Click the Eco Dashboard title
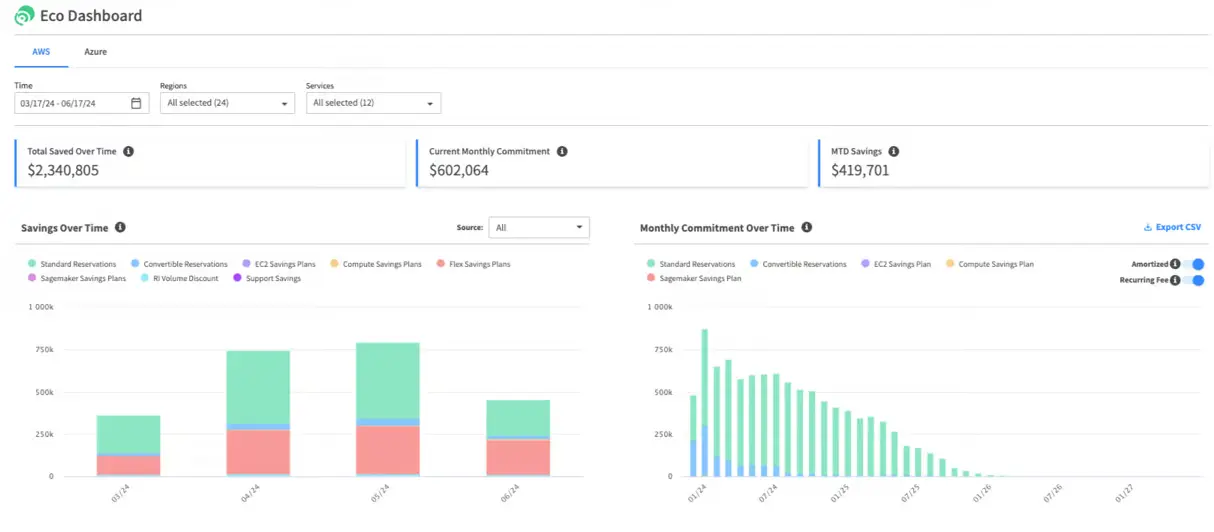The image size is (1214, 532). coord(91,16)
